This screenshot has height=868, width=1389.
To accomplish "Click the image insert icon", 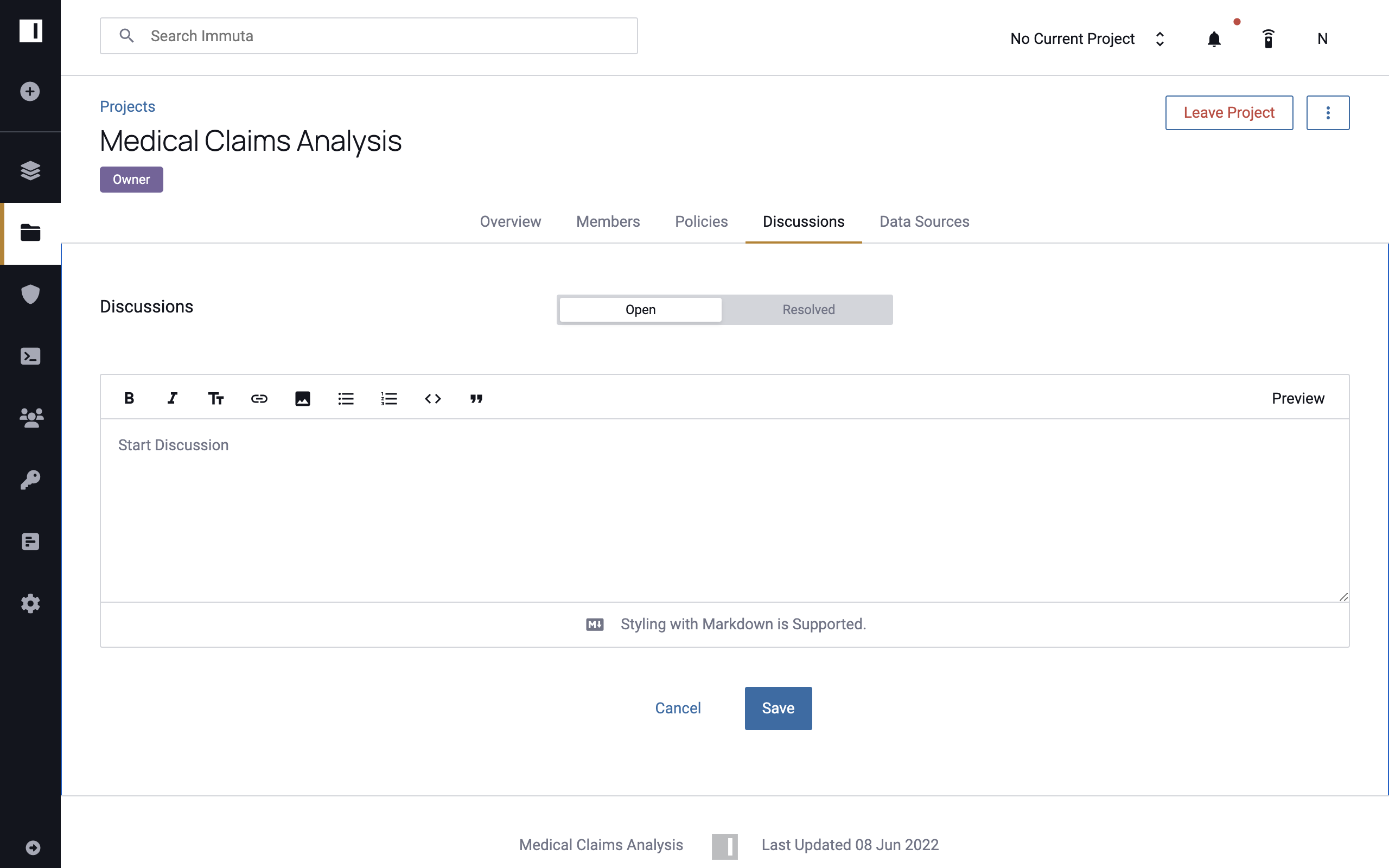I will tap(302, 398).
